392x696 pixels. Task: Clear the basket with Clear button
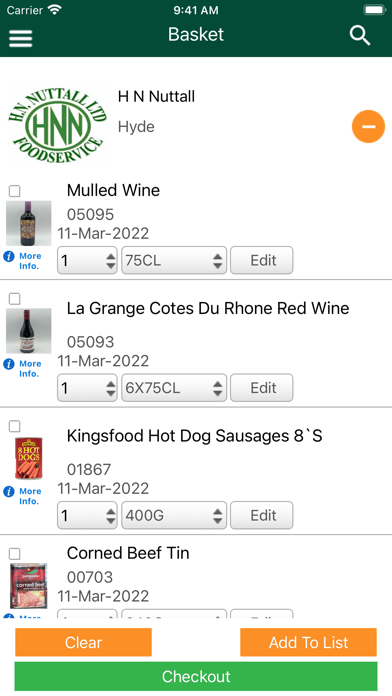tap(83, 642)
